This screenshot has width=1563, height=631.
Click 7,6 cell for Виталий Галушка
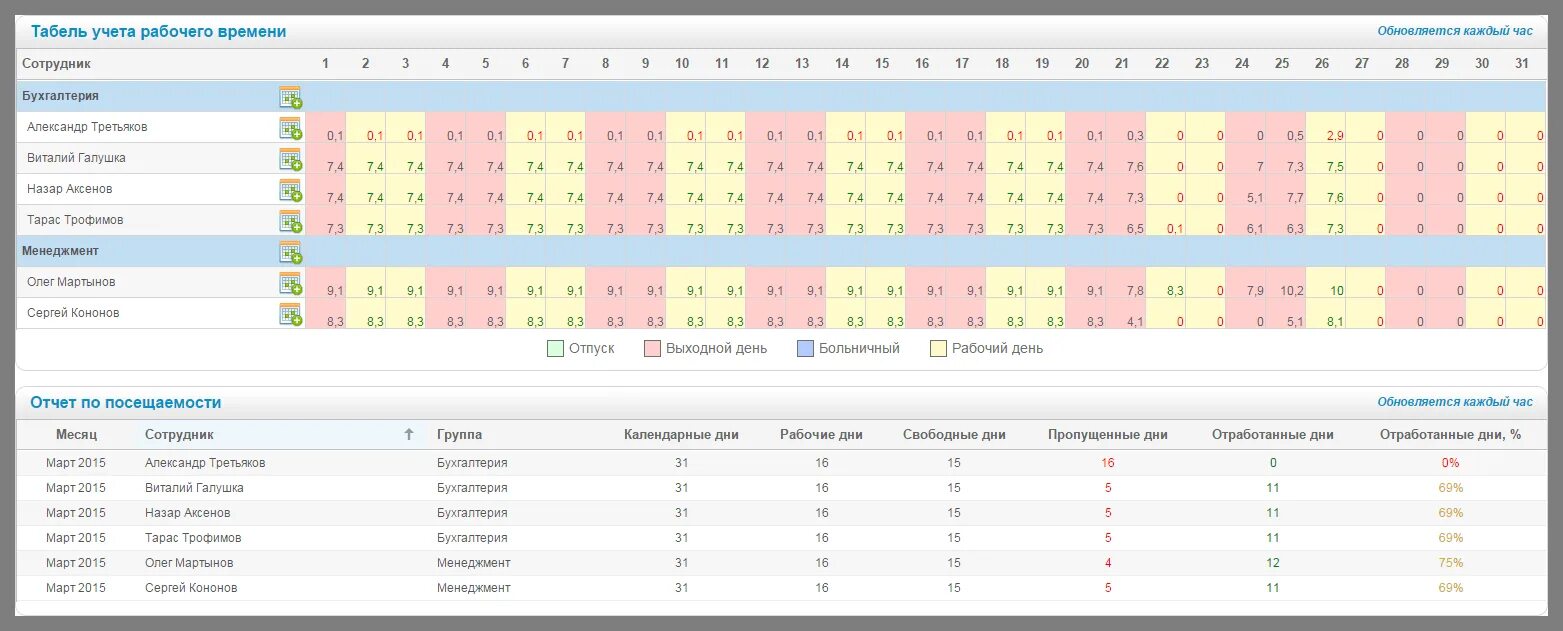click(x=1126, y=159)
